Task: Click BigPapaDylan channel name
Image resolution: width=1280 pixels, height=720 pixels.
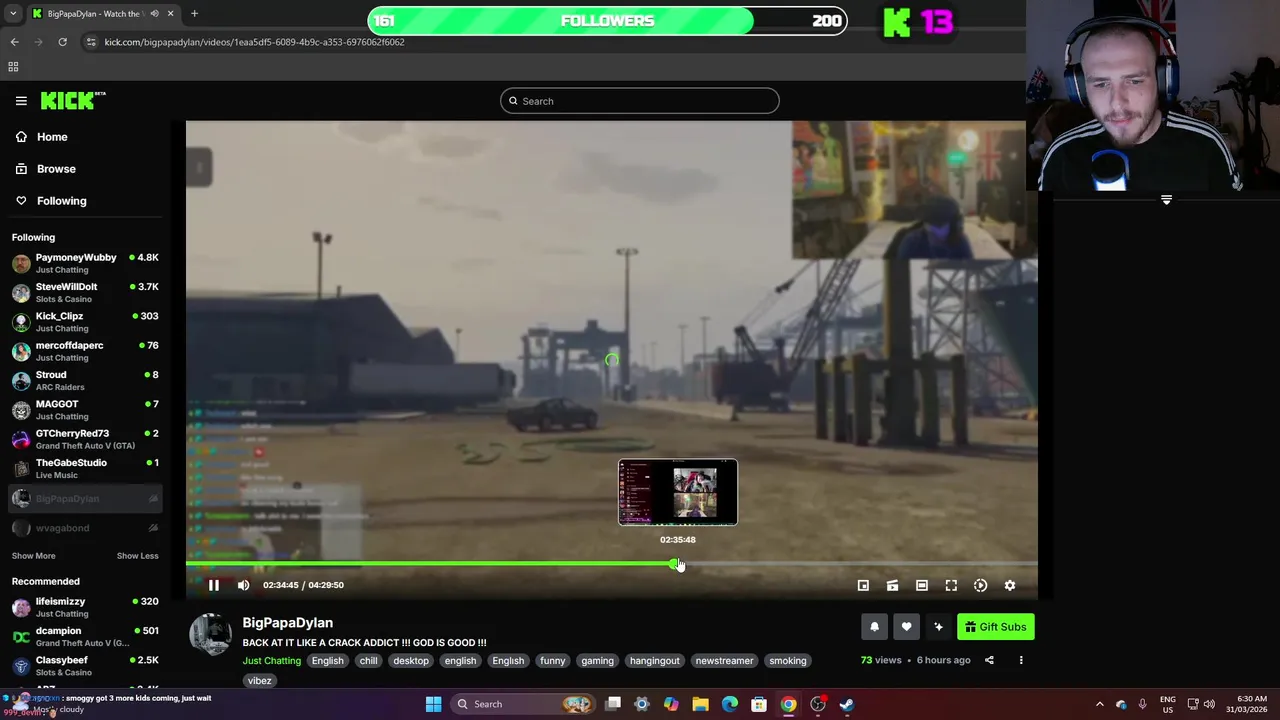Action: pos(287,623)
